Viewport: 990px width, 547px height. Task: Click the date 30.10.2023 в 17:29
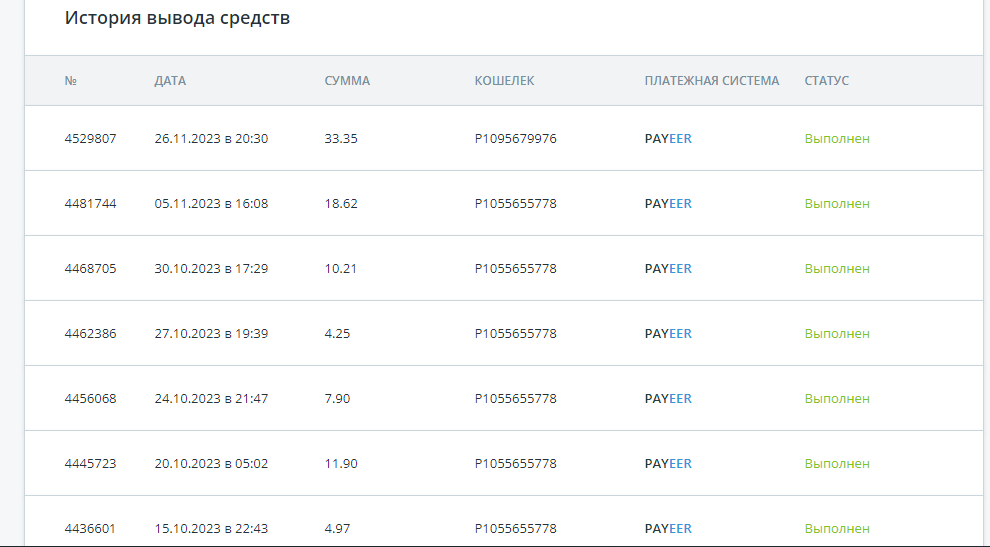tap(212, 268)
